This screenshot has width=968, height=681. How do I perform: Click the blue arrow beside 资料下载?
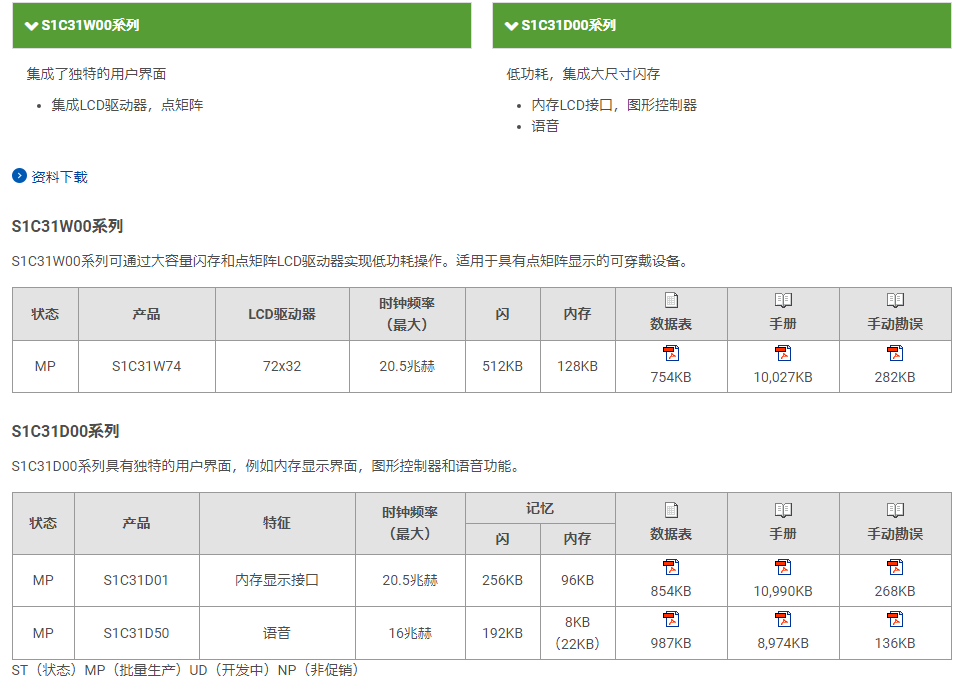coord(19,176)
